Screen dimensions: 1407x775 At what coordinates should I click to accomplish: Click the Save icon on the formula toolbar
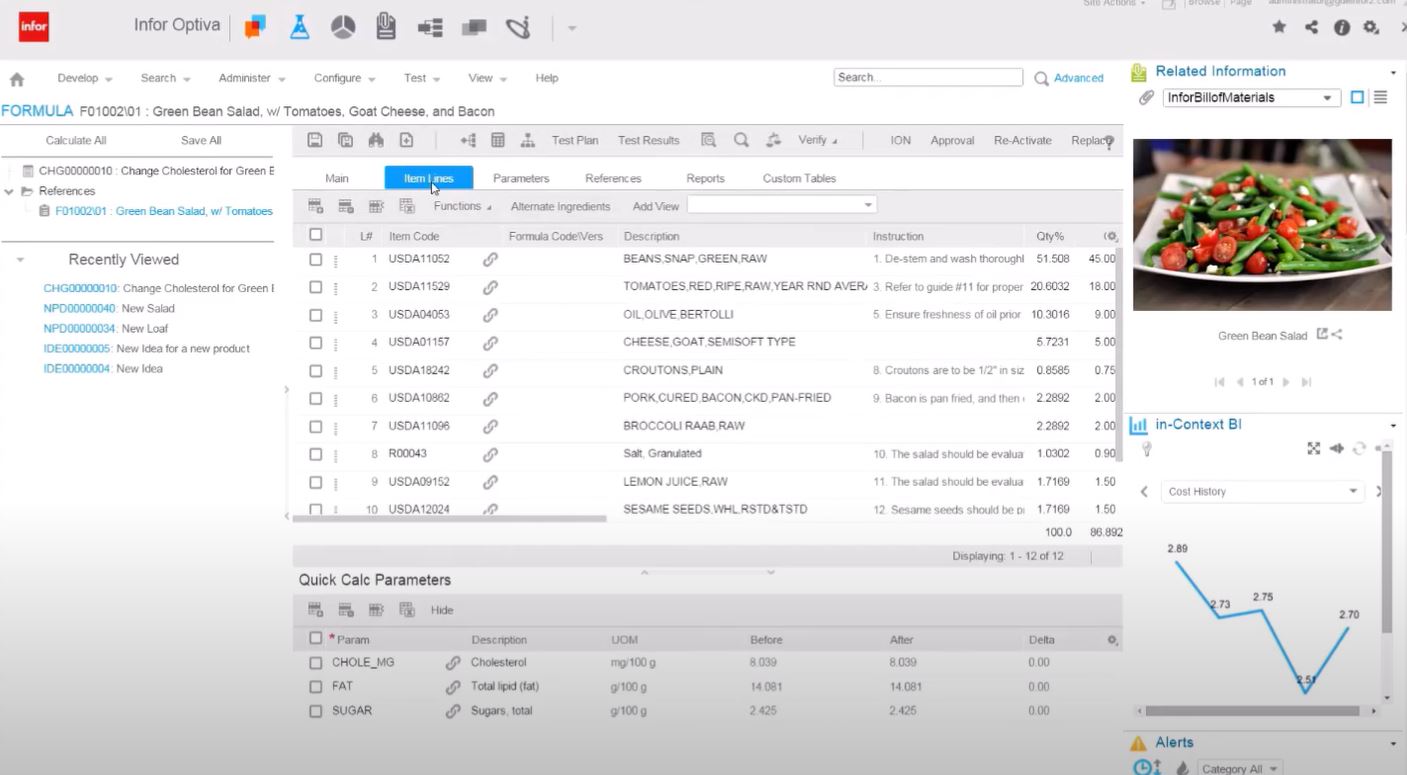click(x=316, y=139)
